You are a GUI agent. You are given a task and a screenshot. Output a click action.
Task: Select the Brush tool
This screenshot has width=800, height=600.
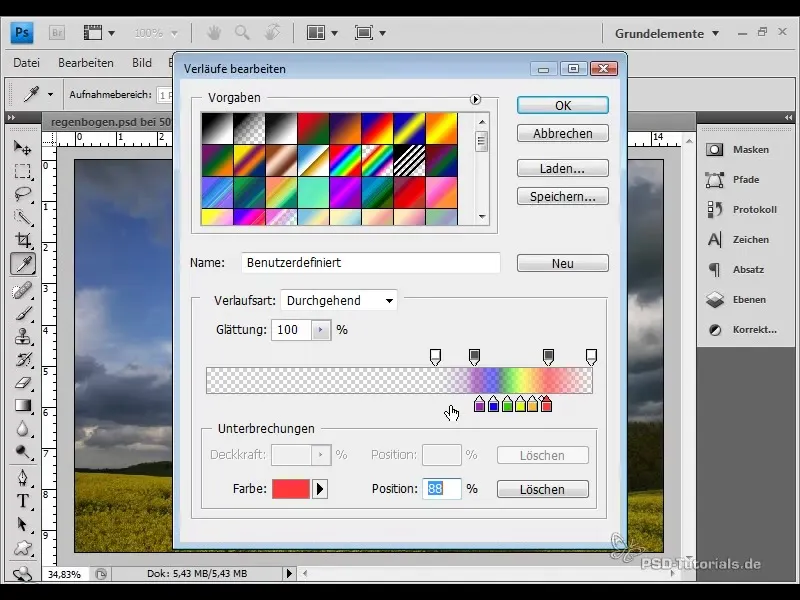tap(22, 314)
